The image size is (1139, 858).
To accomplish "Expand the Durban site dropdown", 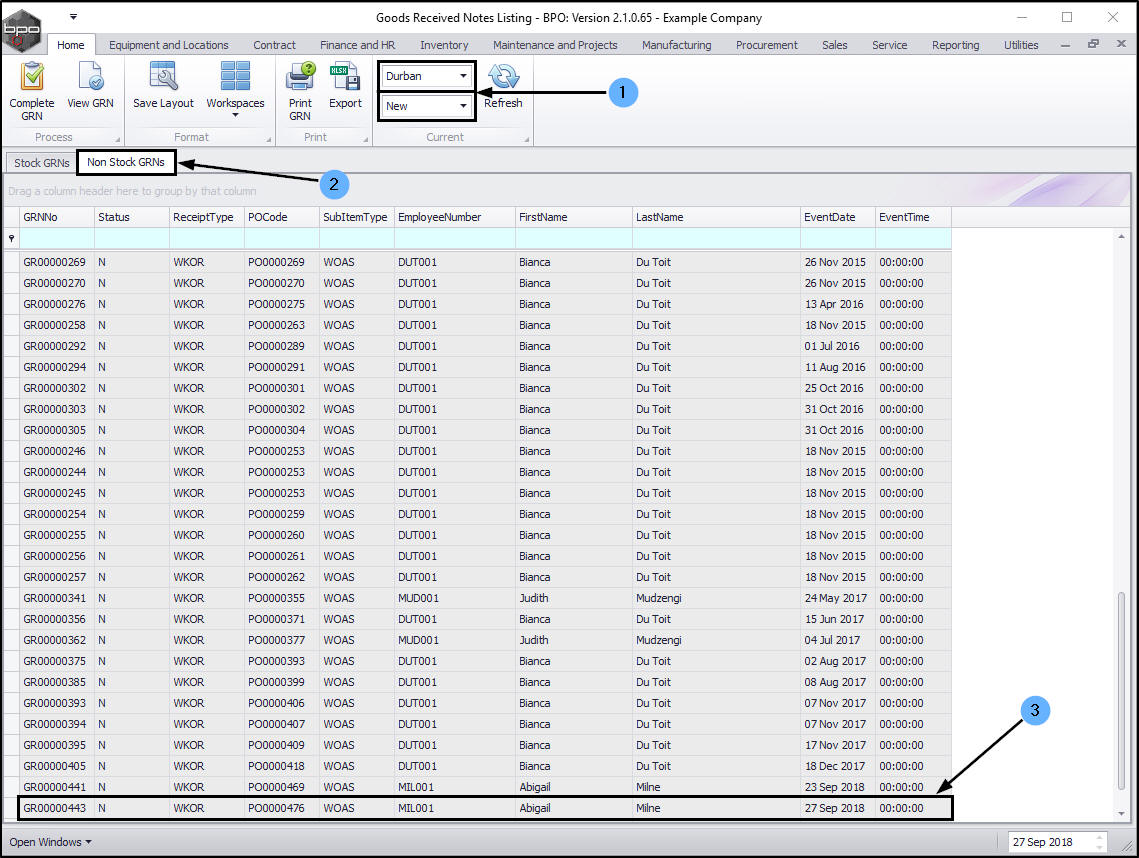I will coord(463,76).
